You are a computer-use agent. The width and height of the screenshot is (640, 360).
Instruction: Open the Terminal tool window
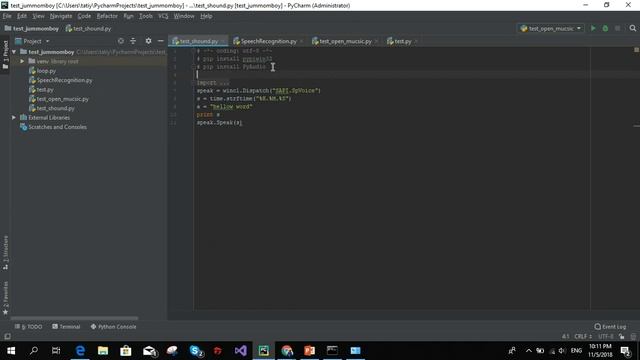(66, 327)
